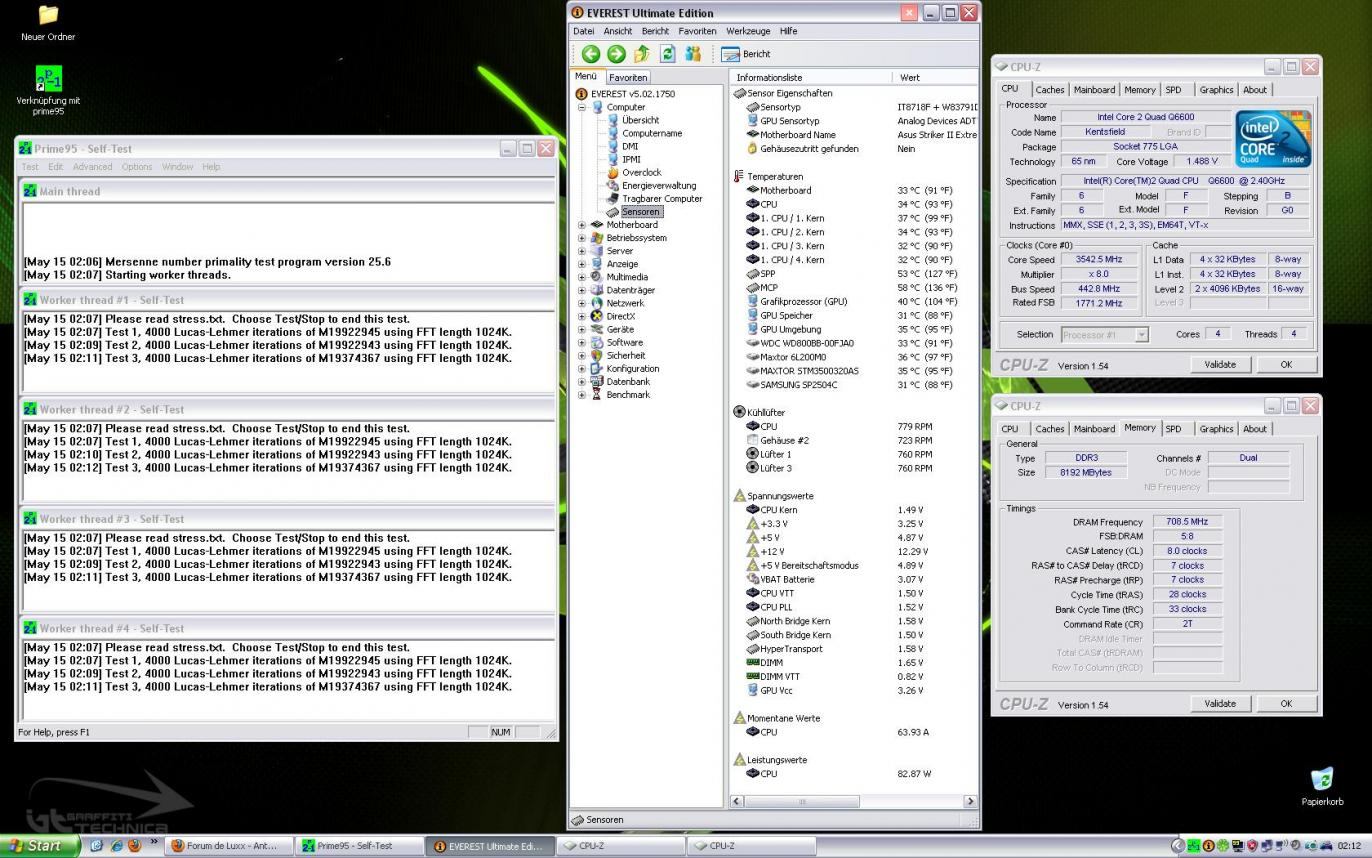Open EVEREST Werkzeuge menu
This screenshot has height=858, width=1372.
click(x=748, y=31)
